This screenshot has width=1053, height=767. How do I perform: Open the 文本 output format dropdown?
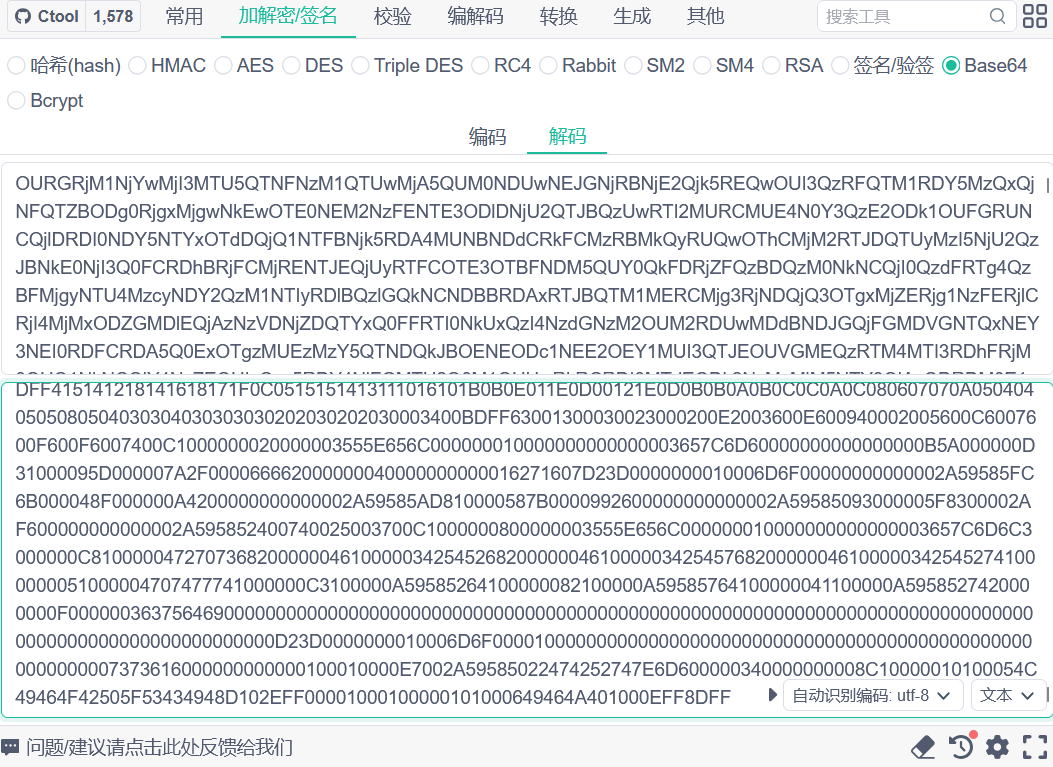(x=1008, y=695)
